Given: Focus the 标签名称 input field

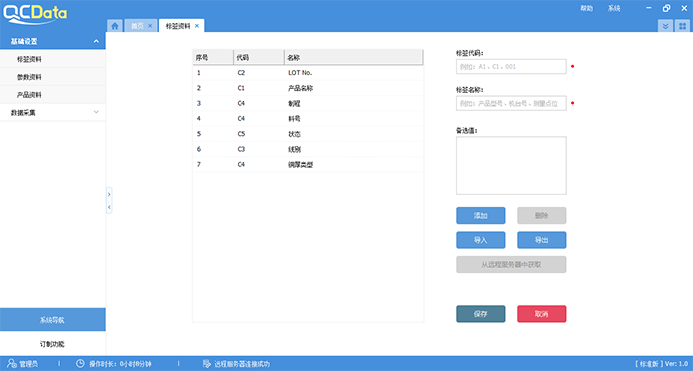Looking at the screenshot, I should pos(511,103).
